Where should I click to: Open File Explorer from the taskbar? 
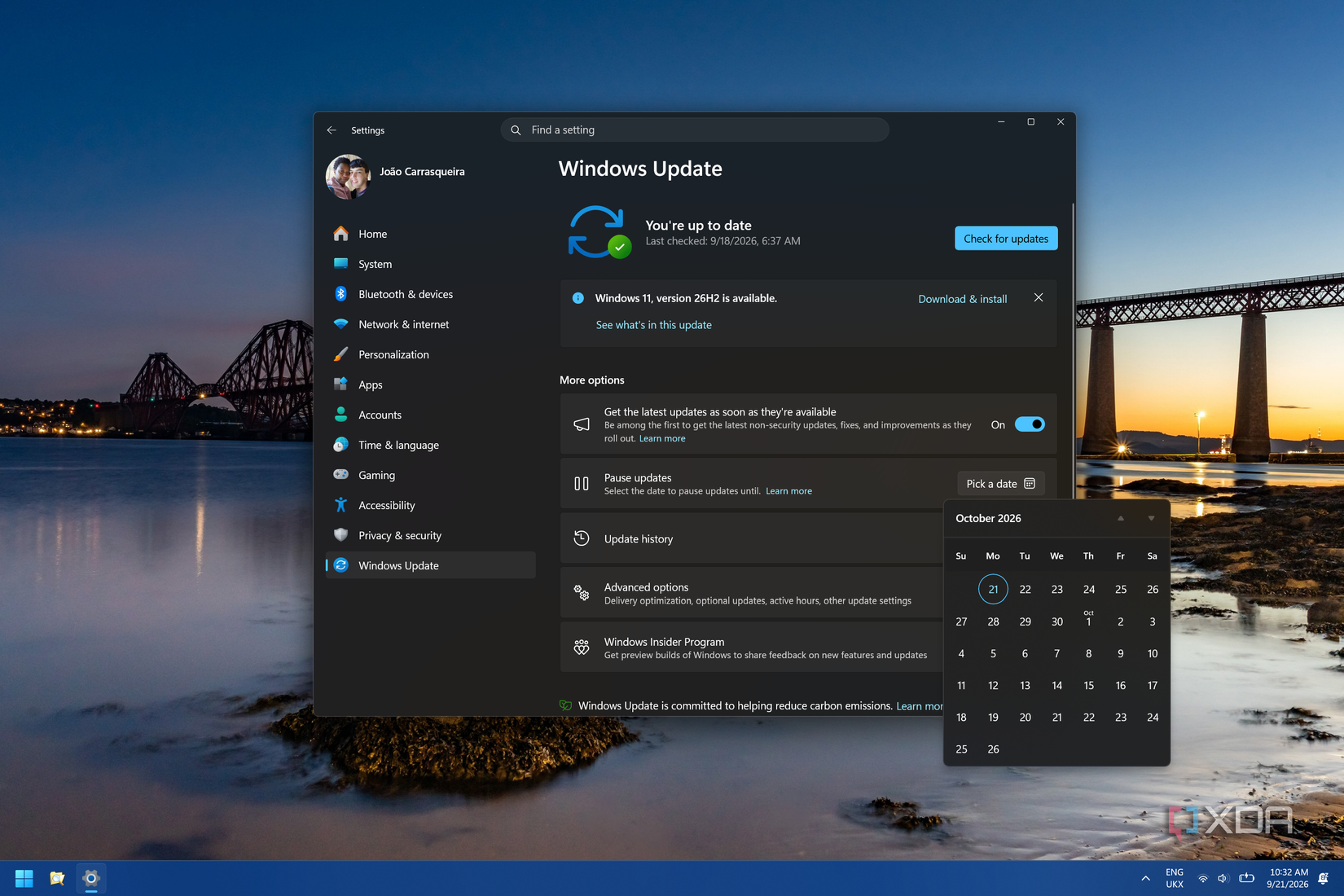point(57,878)
